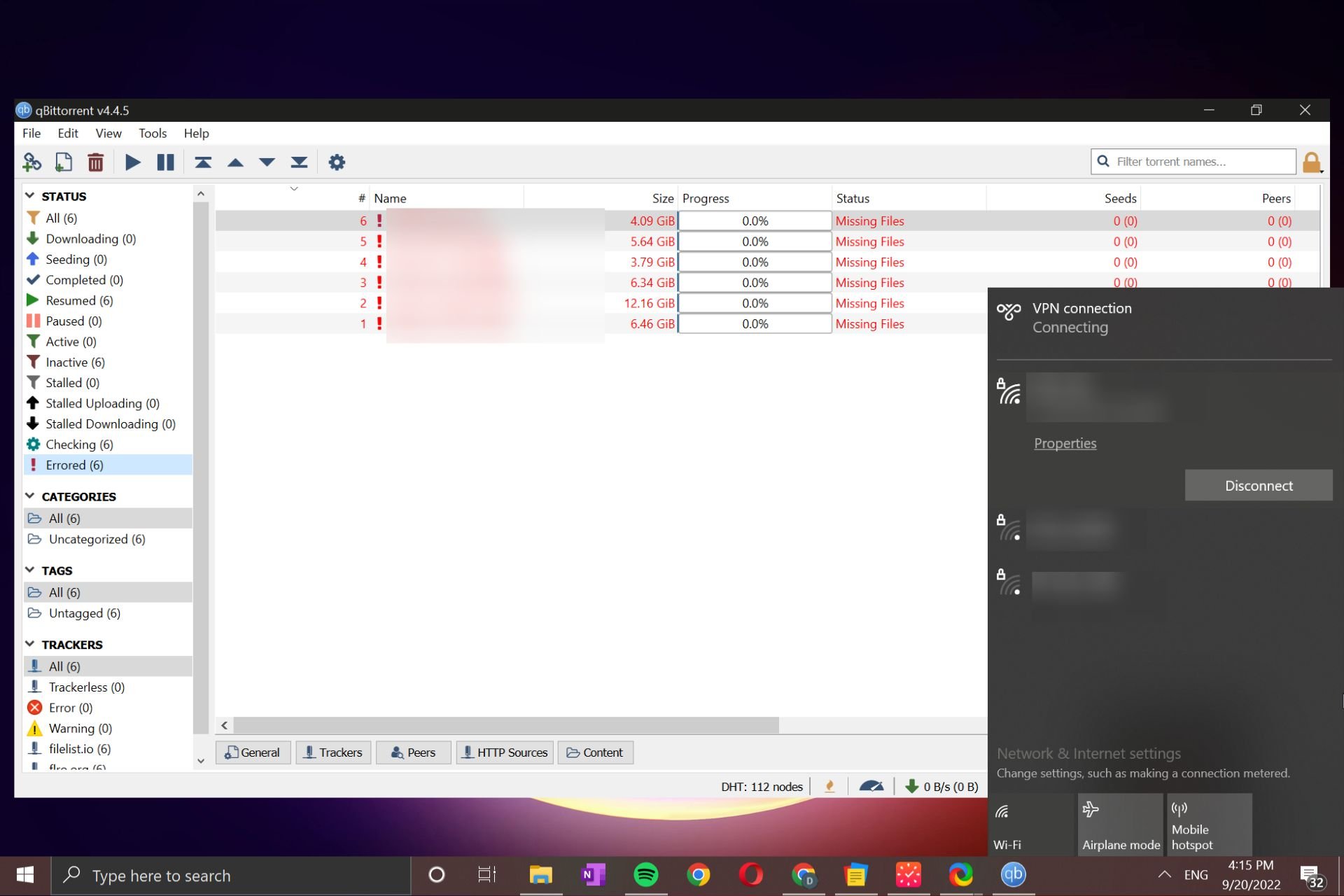Select filelist.io (6) tracker filter
The height and width of the screenshot is (896, 1344).
80,749
